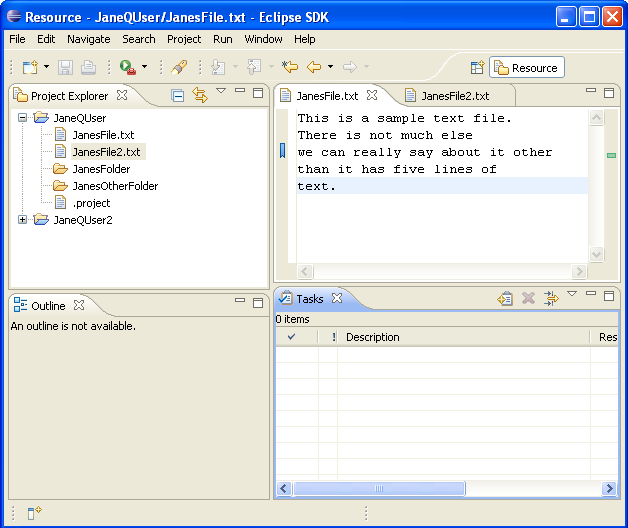Select JanesFile.txt in Project Explorer tree
The height and width of the screenshot is (528, 628).
coord(103,135)
